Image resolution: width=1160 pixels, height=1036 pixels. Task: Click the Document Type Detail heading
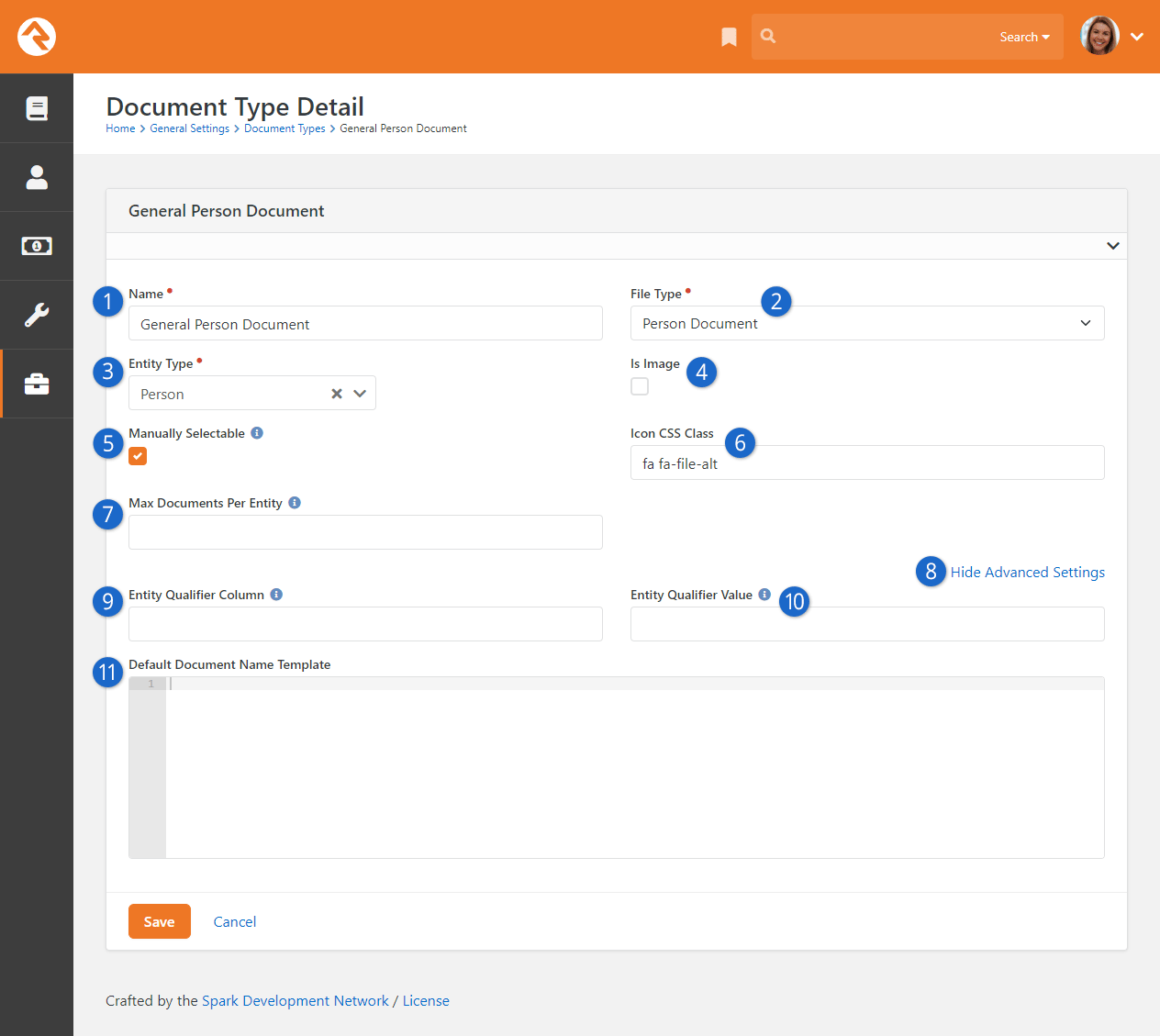[235, 106]
